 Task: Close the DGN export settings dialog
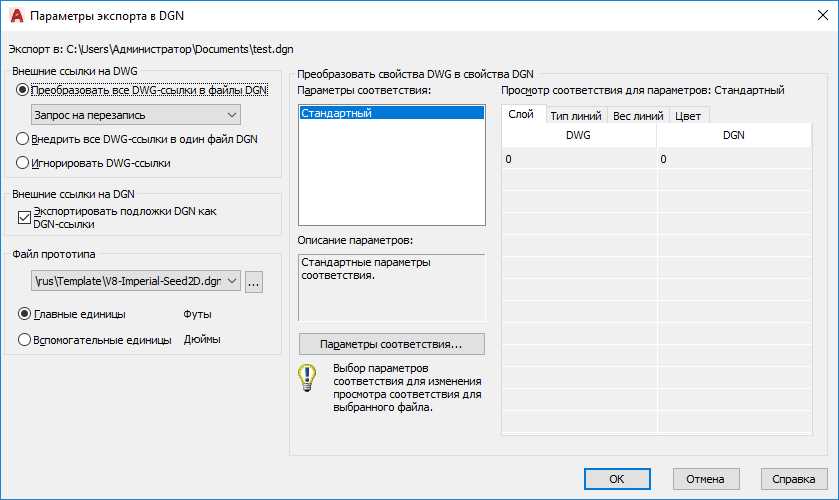pos(823,16)
